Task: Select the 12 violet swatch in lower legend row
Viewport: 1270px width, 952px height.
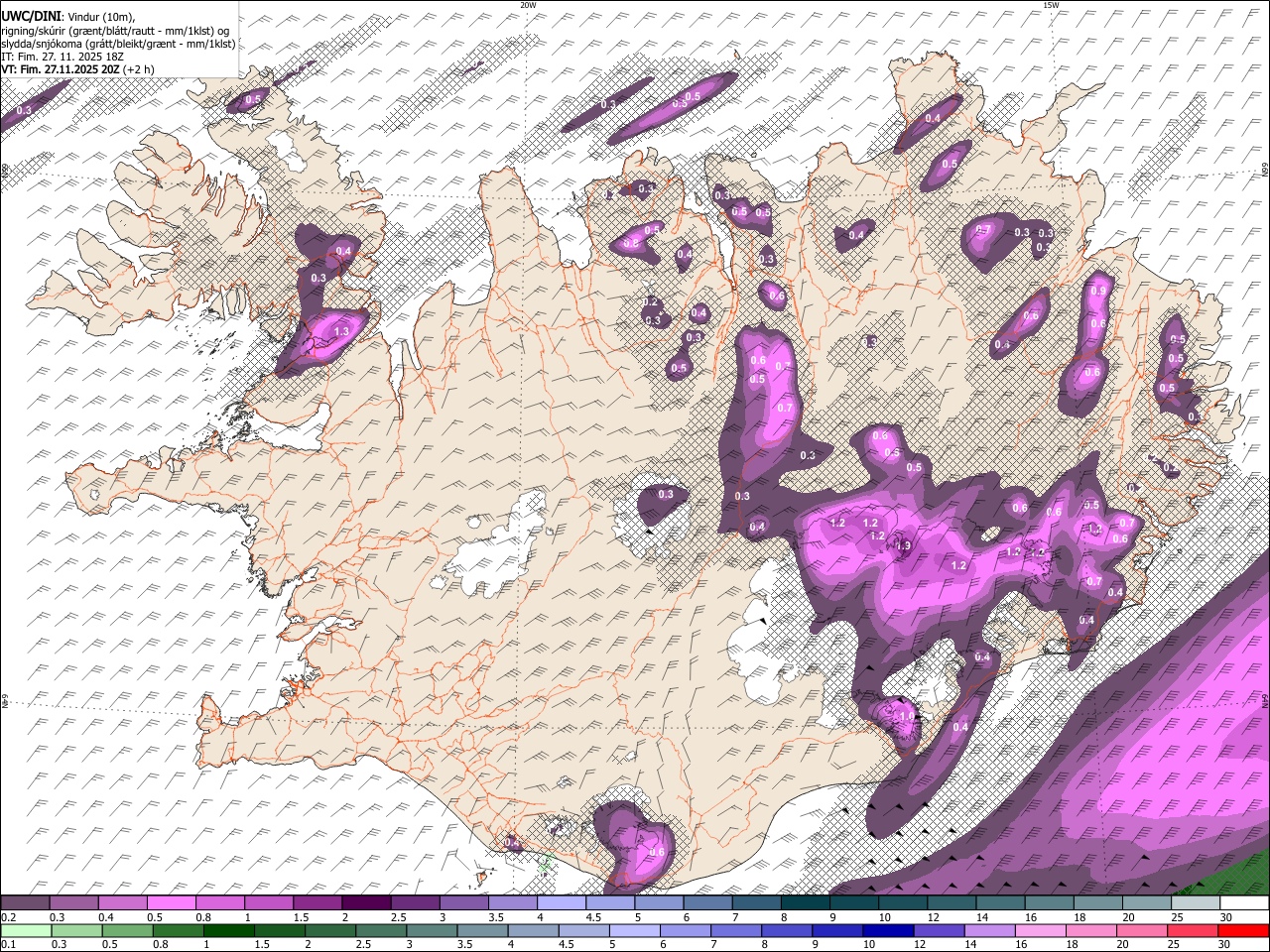Action: 938,930
